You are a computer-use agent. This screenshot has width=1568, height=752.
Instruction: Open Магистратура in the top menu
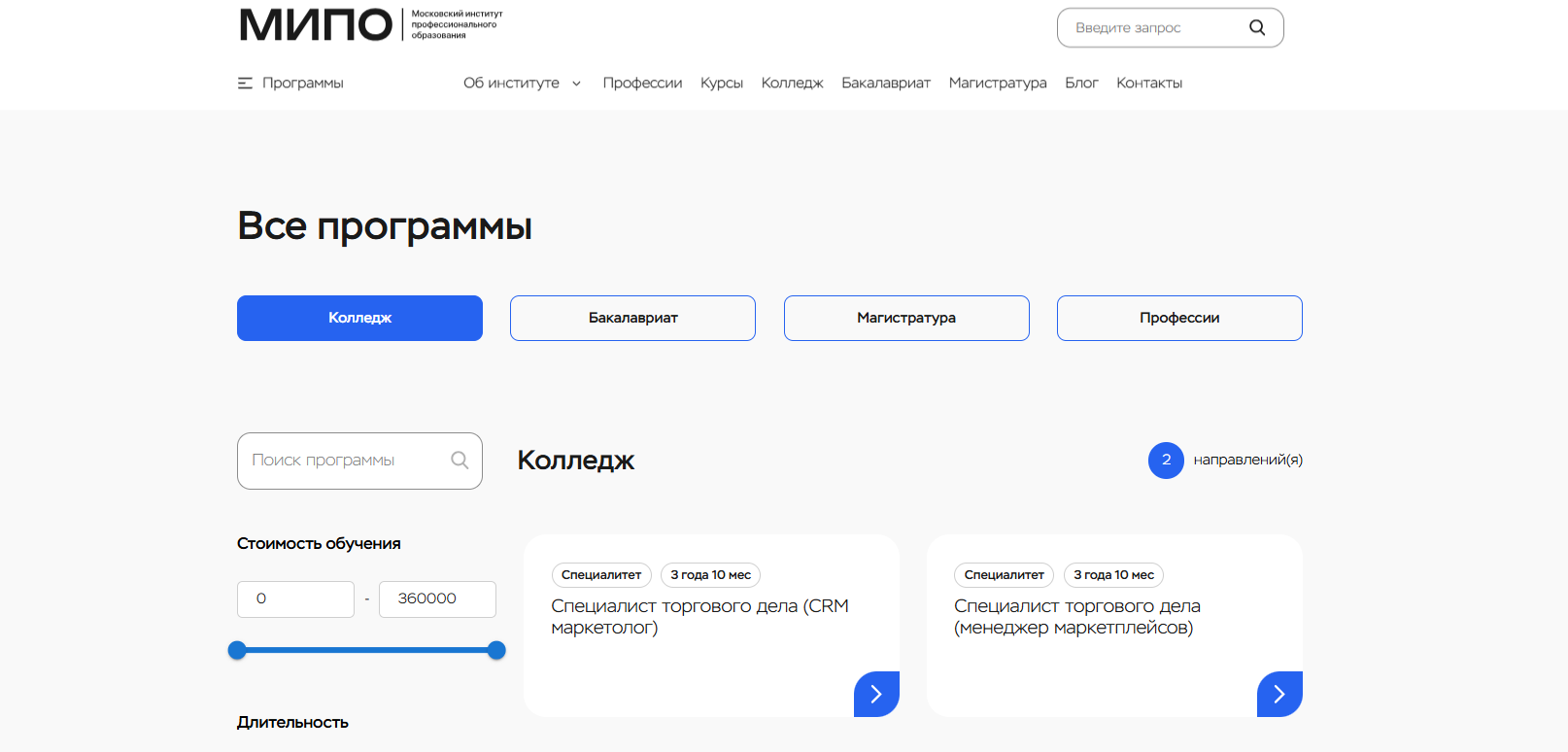pyautogui.click(x=998, y=83)
